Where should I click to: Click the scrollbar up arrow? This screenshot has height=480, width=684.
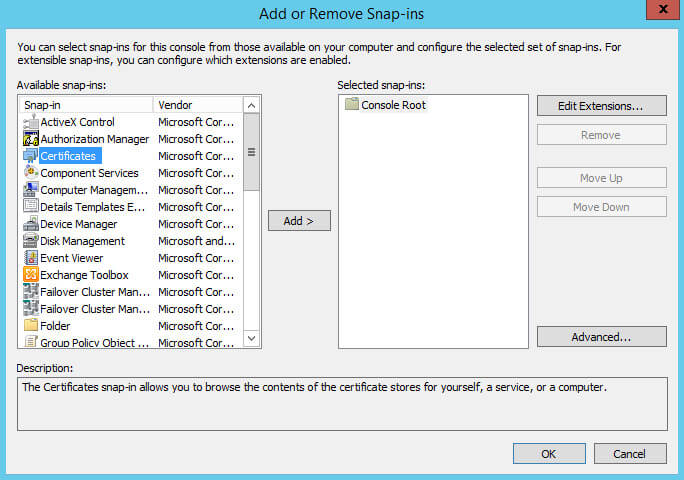click(x=251, y=105)
